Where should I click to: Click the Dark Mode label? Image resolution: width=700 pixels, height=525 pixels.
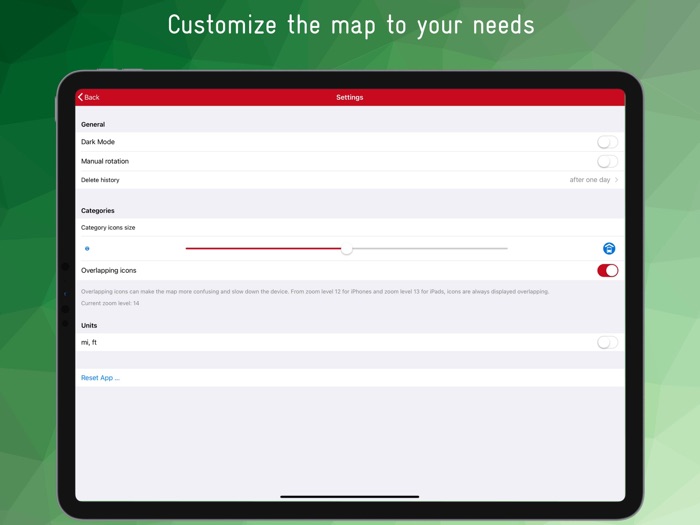pos(98,142)
